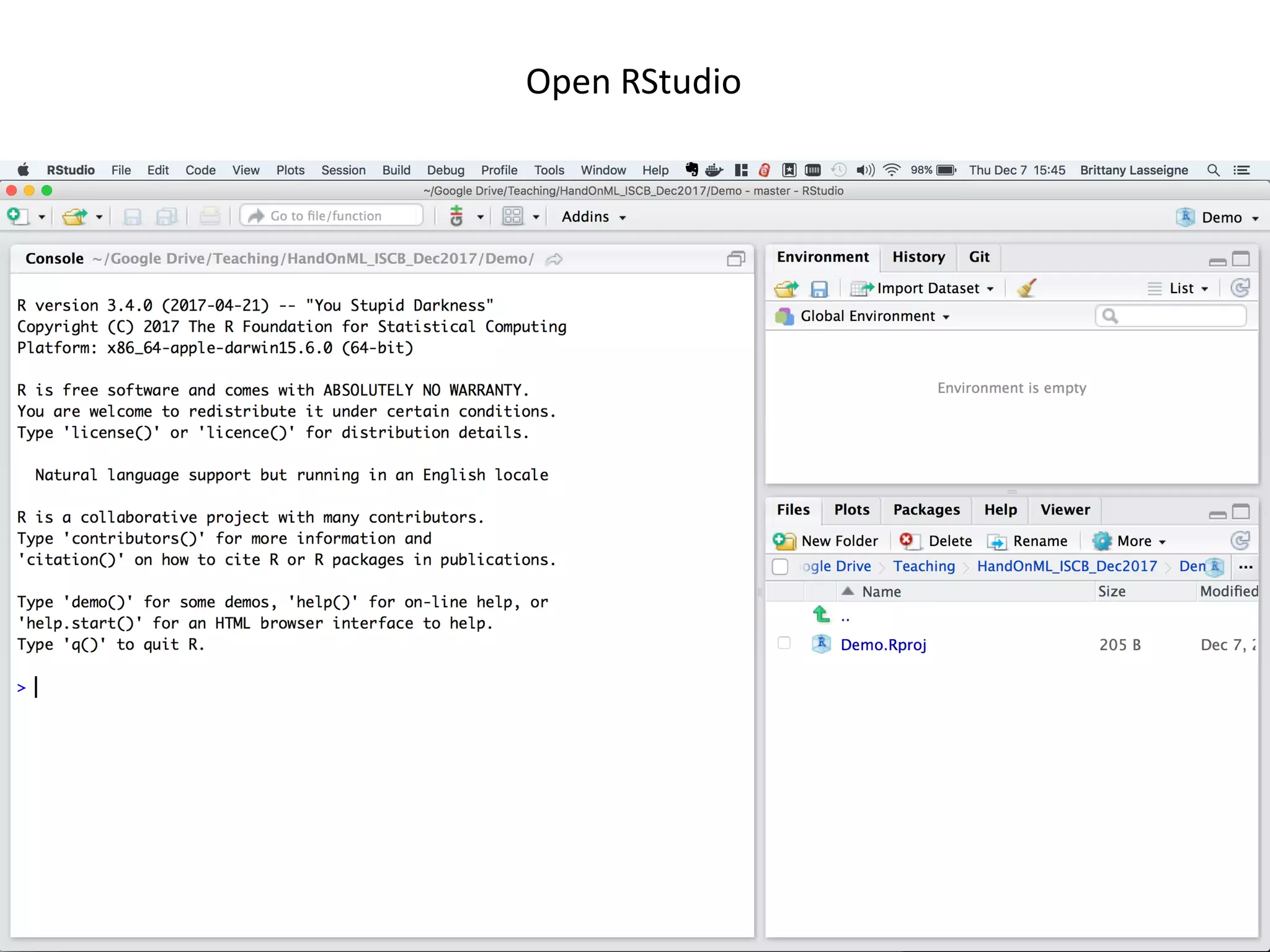Click the environment search field
Viewport: 1270px width, 952px height.
pos(1171,316)
